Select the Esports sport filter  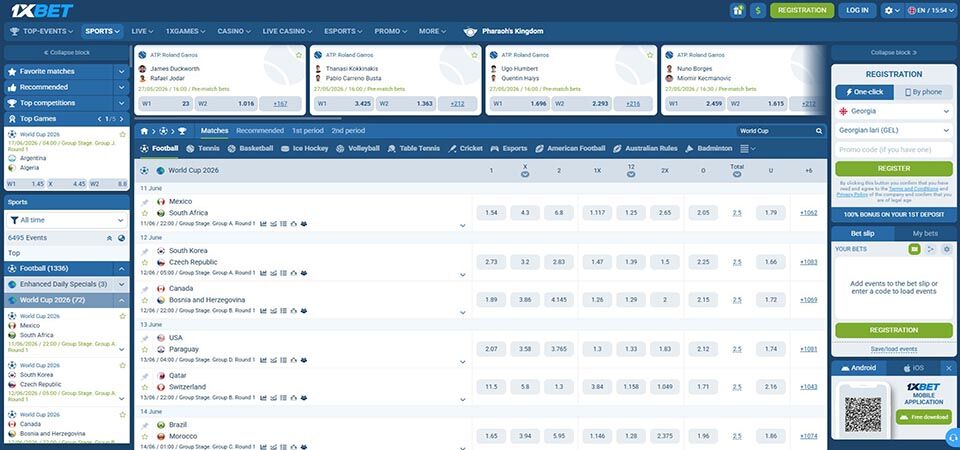coord(509,149)
